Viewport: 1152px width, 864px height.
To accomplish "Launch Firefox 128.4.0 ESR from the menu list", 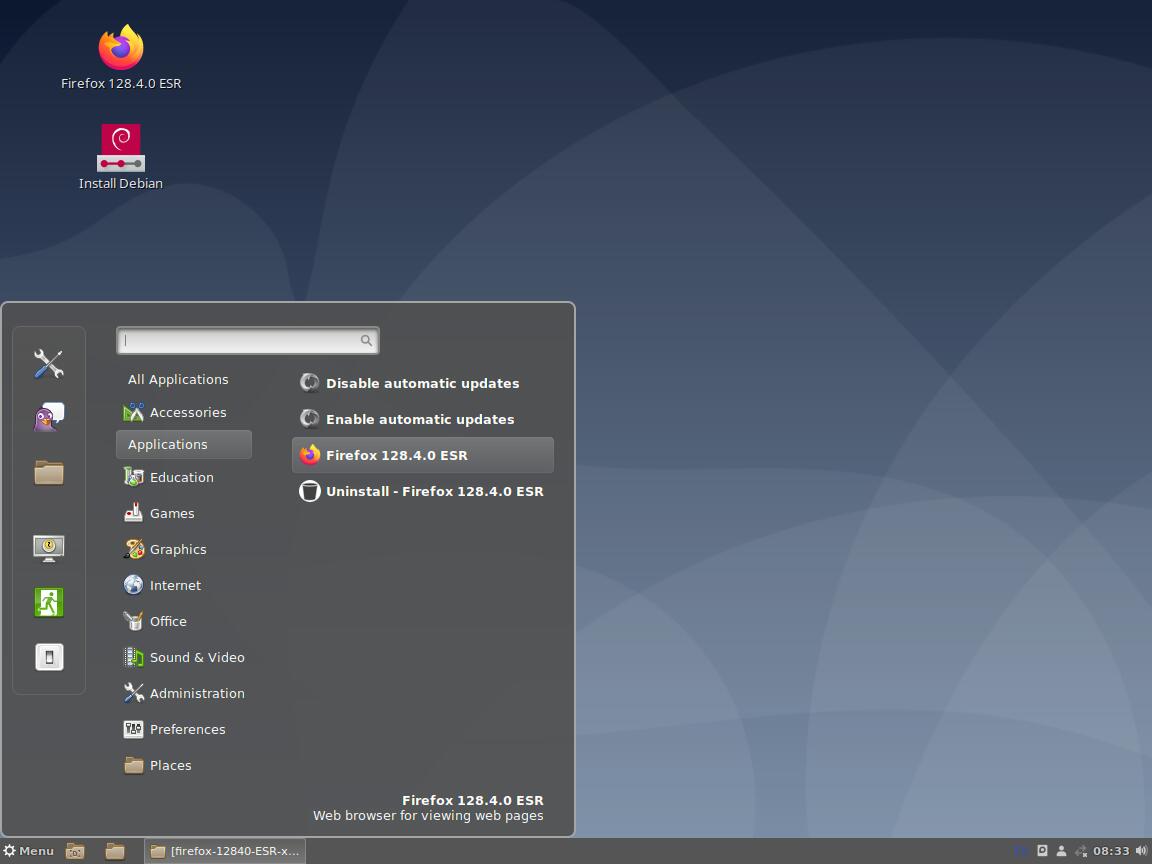I will pos(422,455).
